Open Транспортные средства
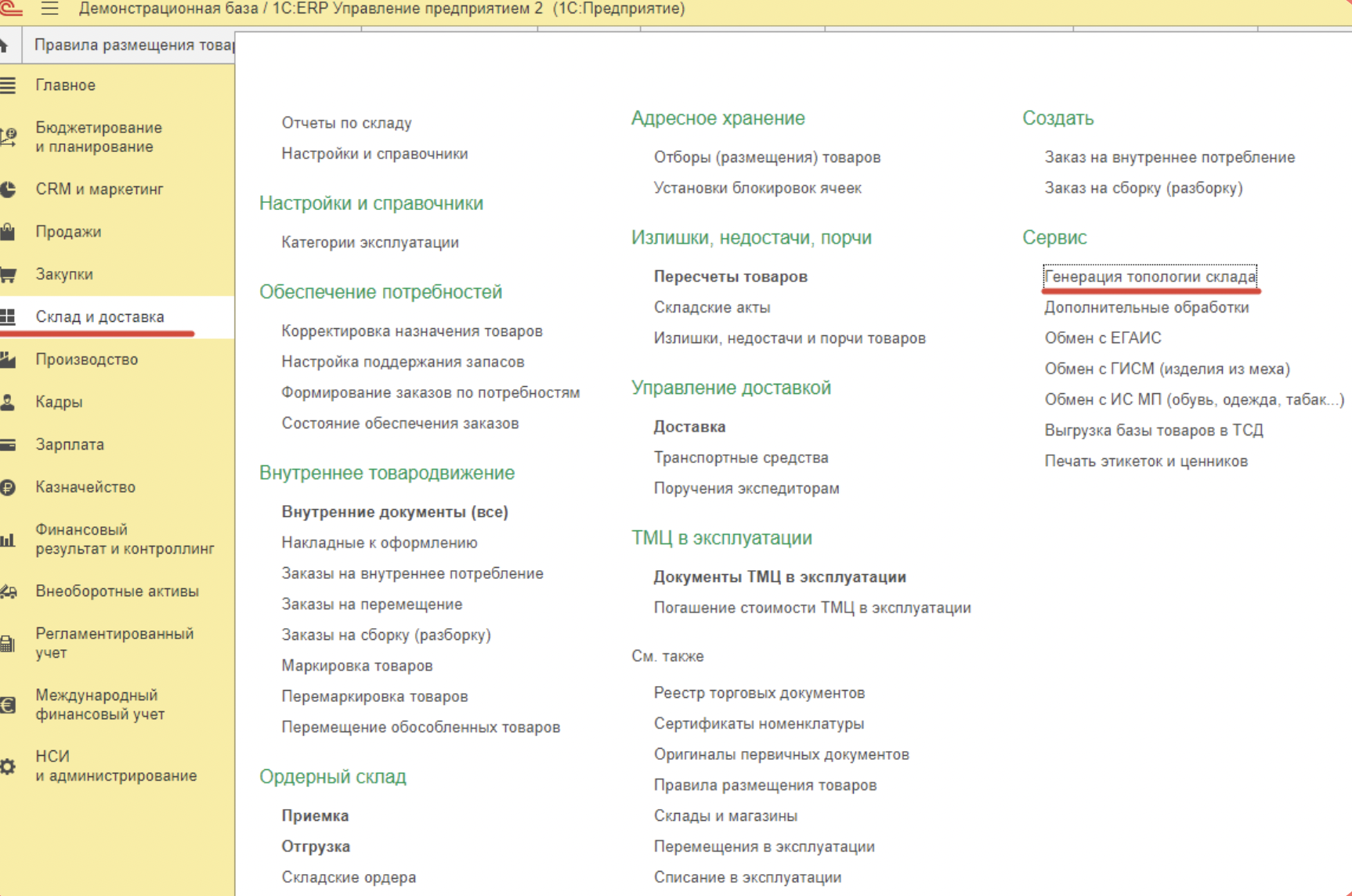Screen dimensions: 1352x896 pyautogui.click(x=740, y=458)
